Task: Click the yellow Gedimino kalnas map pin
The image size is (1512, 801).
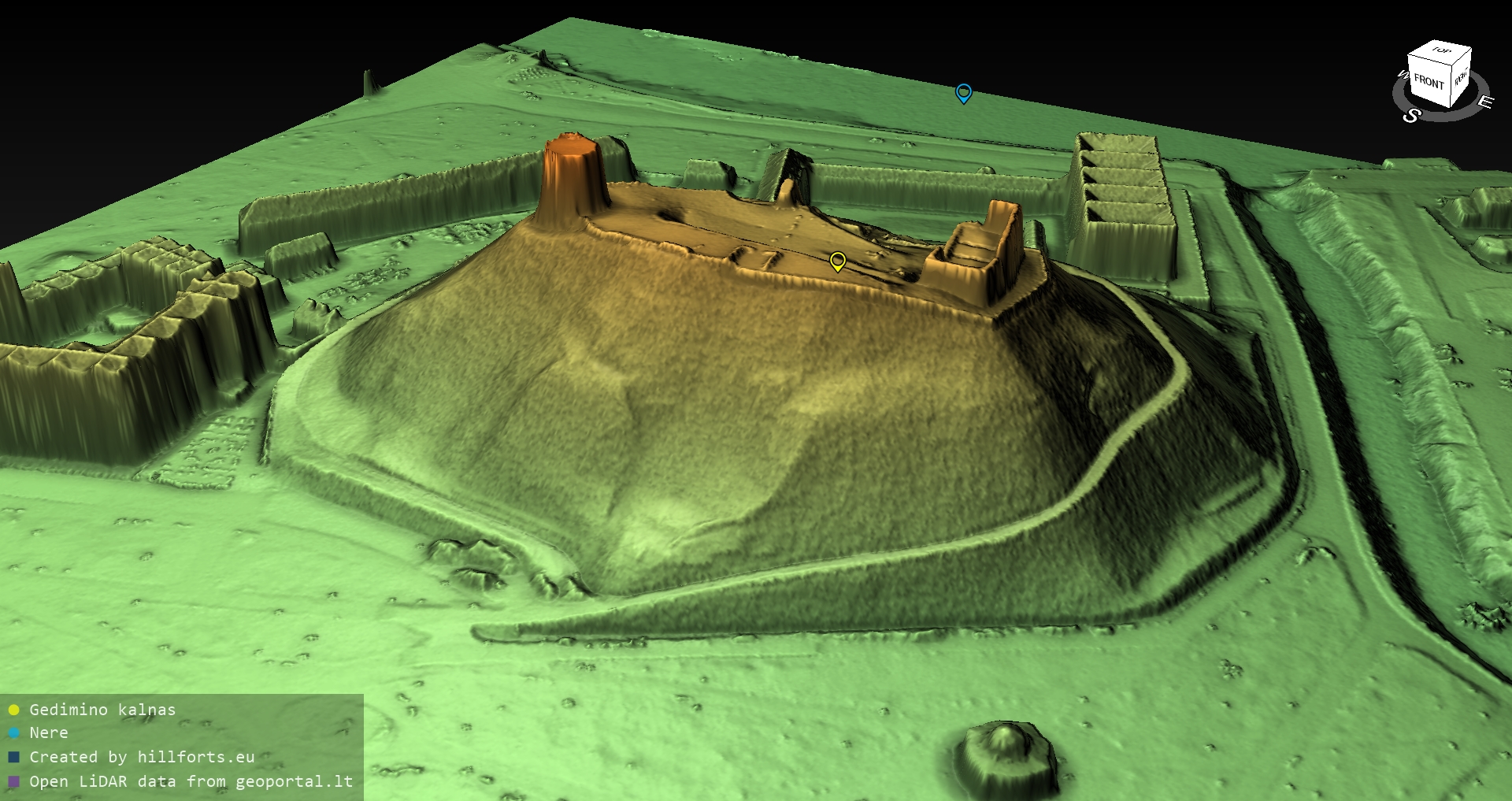Action: click(838, 261)
